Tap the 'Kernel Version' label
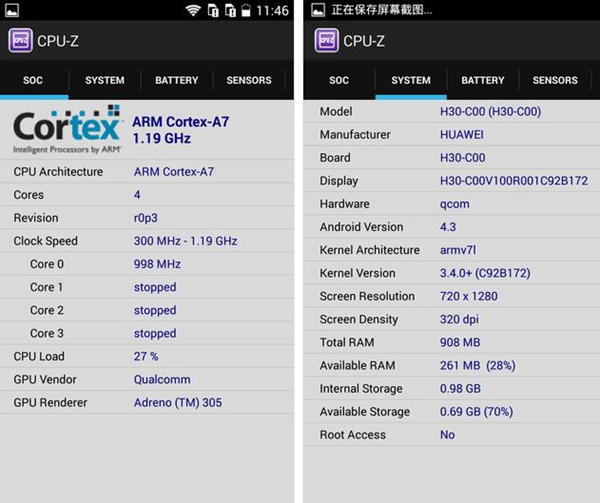 pyautogui.click(x=357, y=273)
